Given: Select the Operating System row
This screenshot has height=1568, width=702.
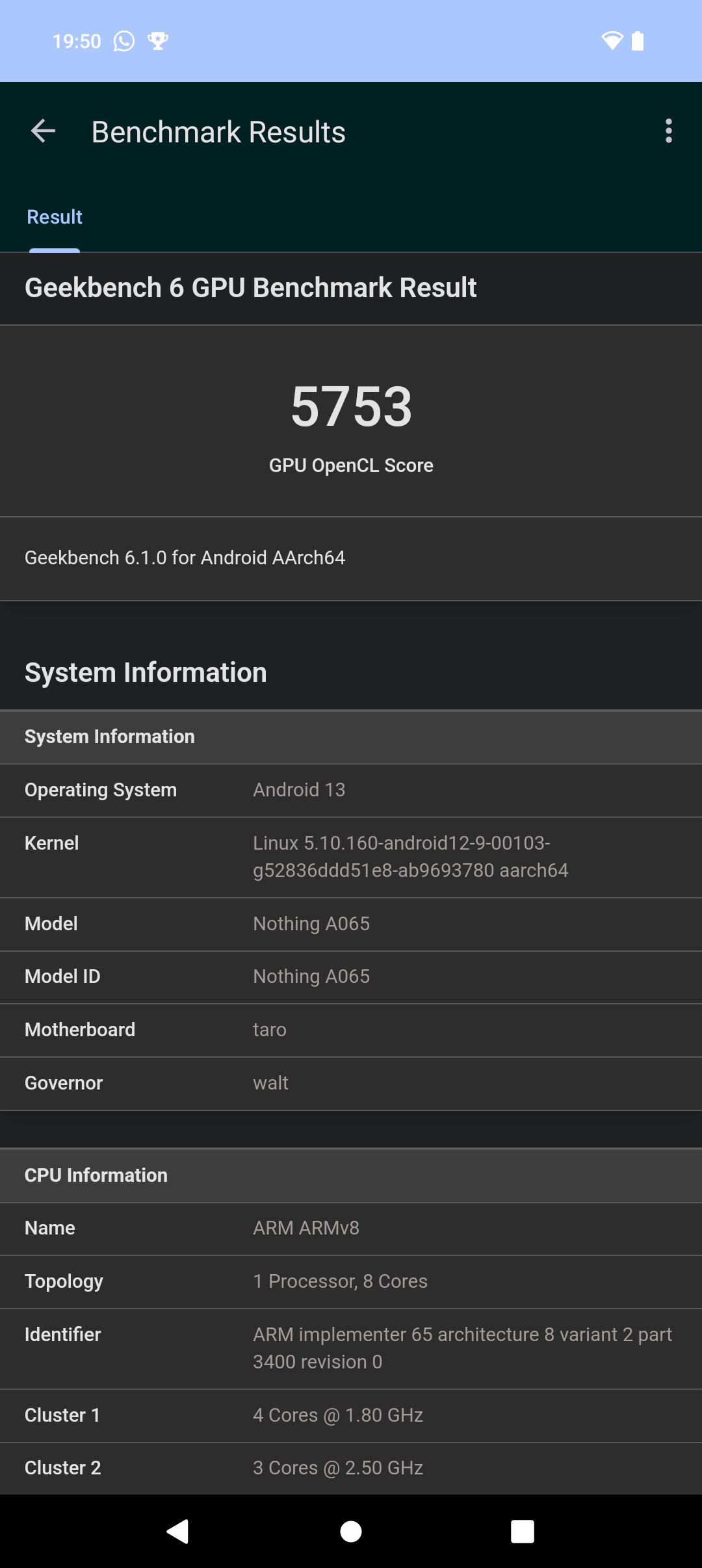Looking at the screenshot, I should coord(351,790).
